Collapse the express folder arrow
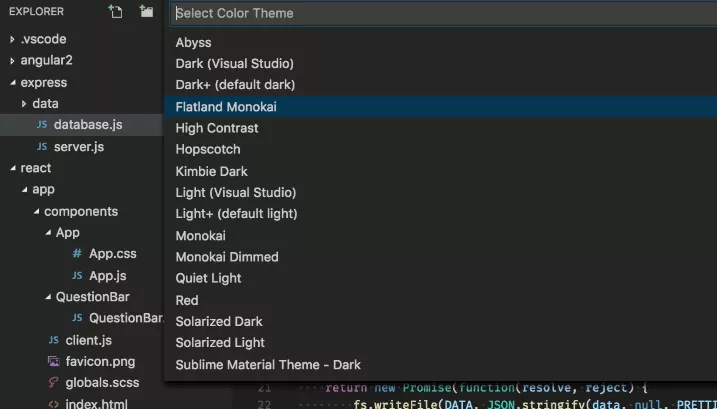Image resolution: width=717 pixels, height=409 pixels. (12, 82)
